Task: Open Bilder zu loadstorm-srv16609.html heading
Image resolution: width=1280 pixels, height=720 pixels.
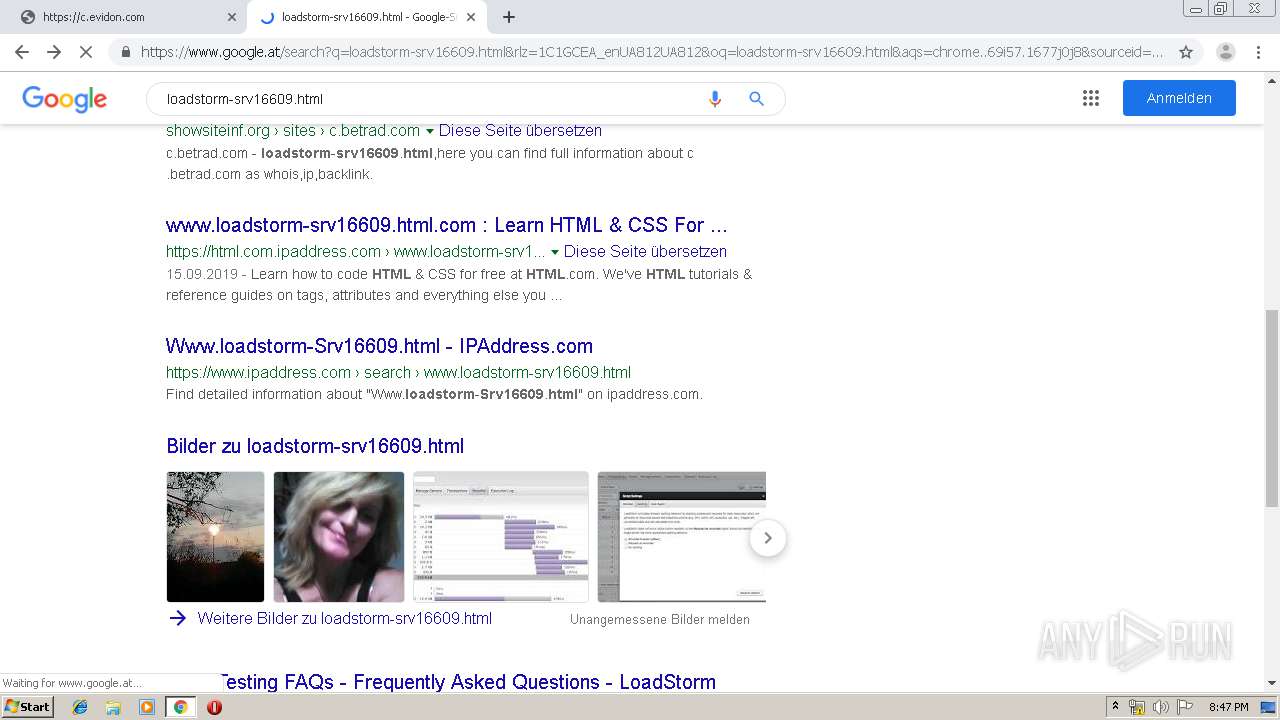Action: click(315, 446)
